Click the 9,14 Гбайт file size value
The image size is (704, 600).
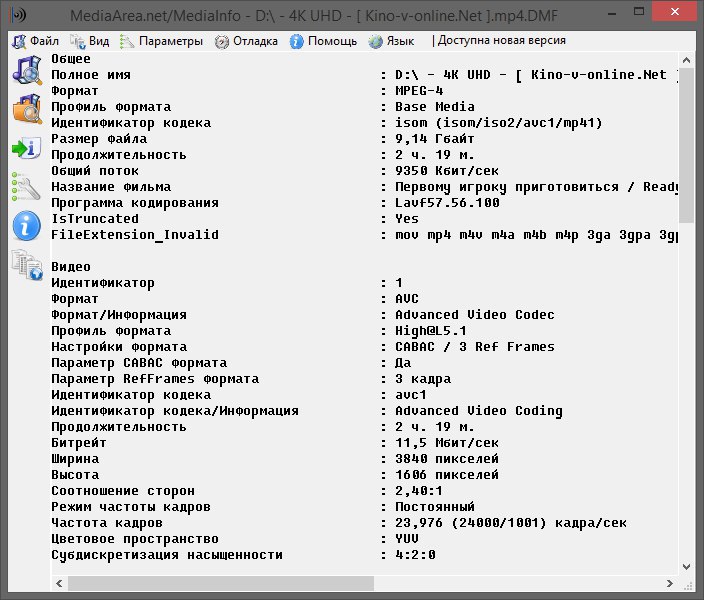(x=435, y=139)
